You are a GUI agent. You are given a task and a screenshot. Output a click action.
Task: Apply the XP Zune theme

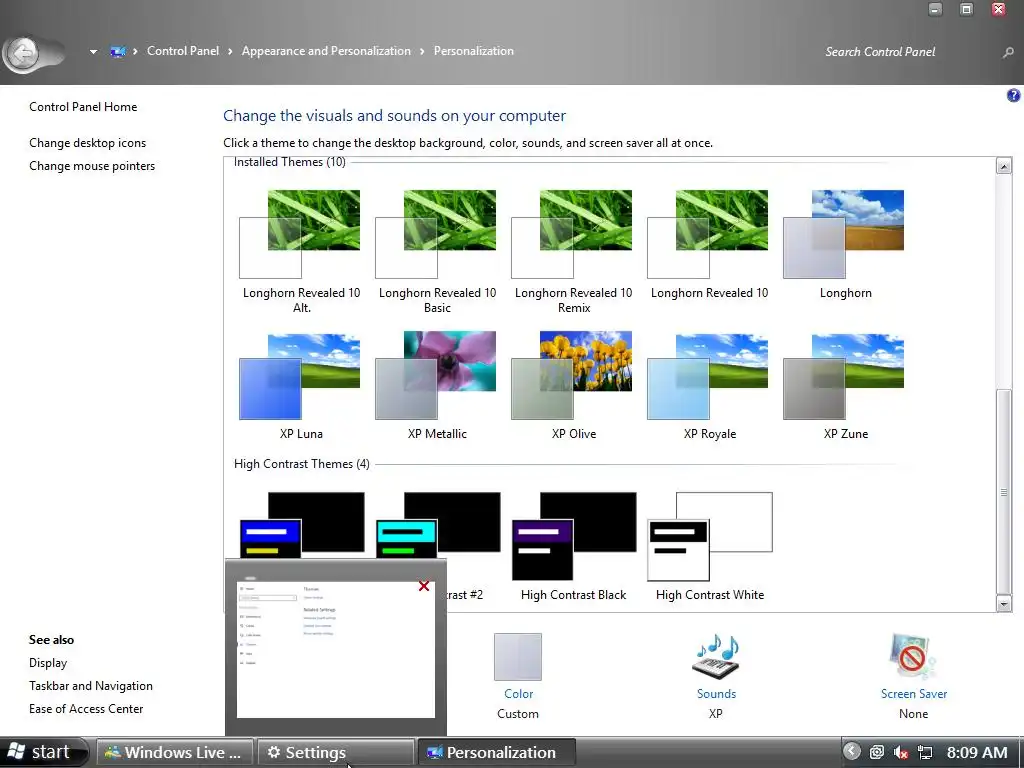pos(845,387)
